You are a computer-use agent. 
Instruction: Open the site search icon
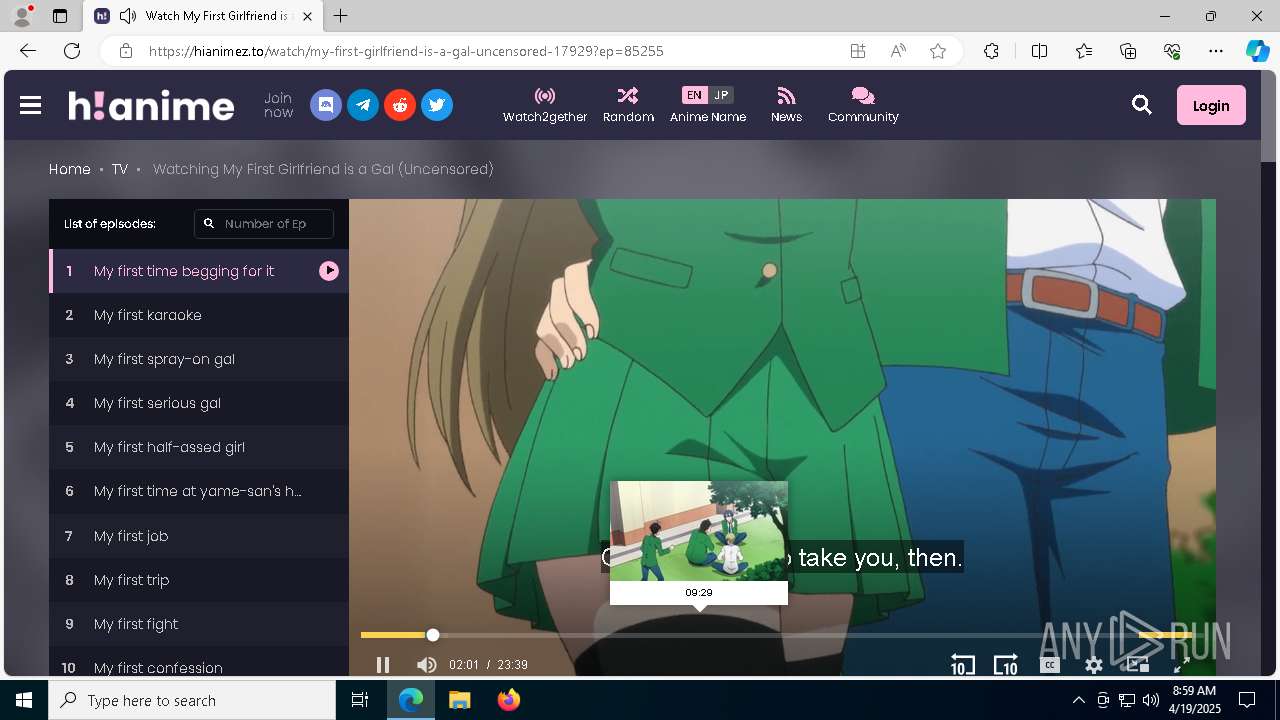point(1141,105)
